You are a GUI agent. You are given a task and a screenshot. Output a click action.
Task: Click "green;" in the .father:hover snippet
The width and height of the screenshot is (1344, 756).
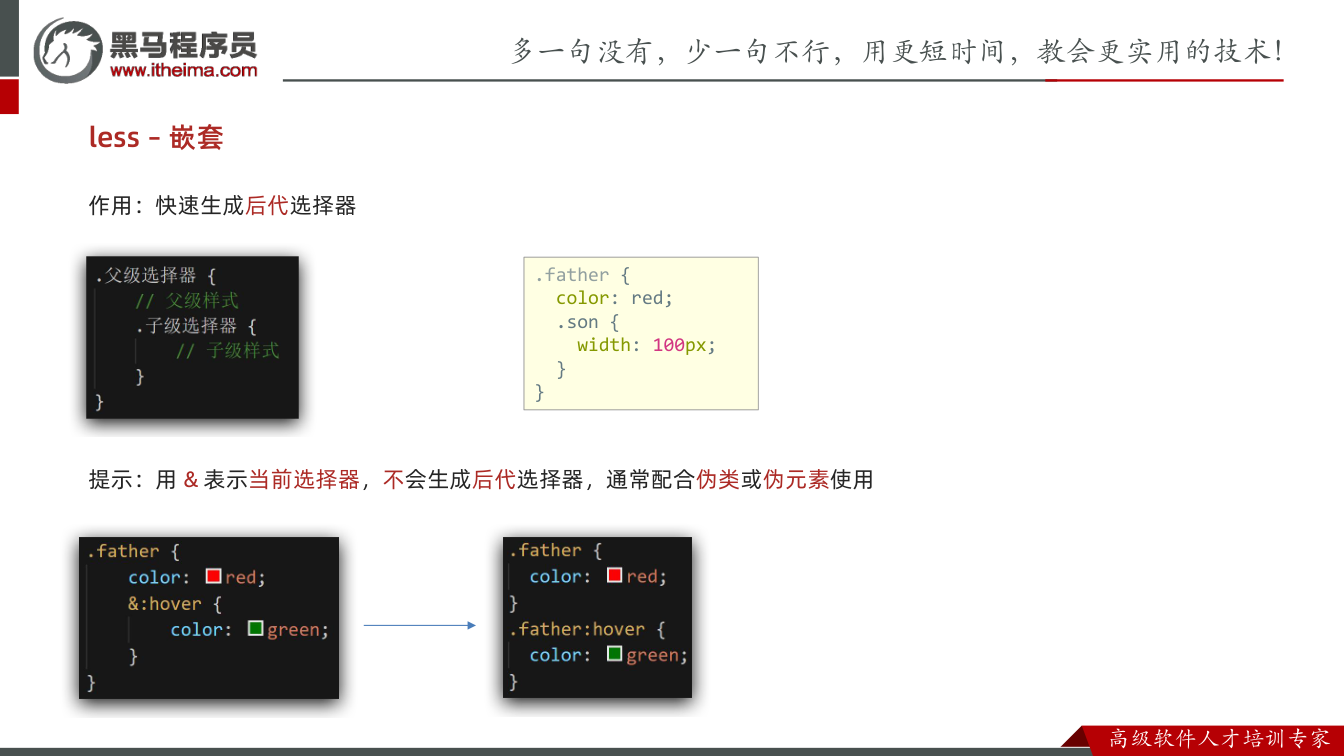657,655
